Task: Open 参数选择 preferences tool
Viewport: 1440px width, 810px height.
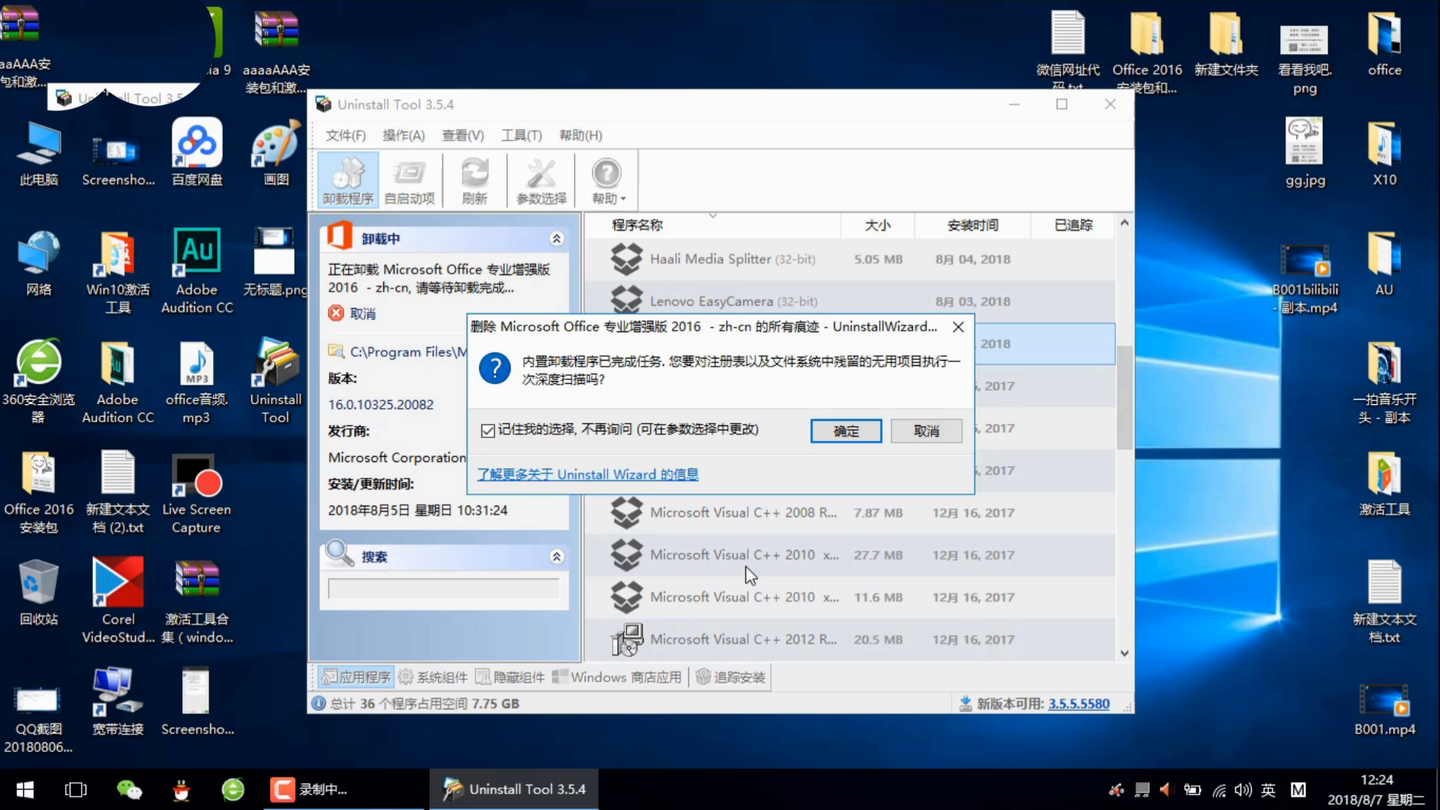Action: pos(541,181)
